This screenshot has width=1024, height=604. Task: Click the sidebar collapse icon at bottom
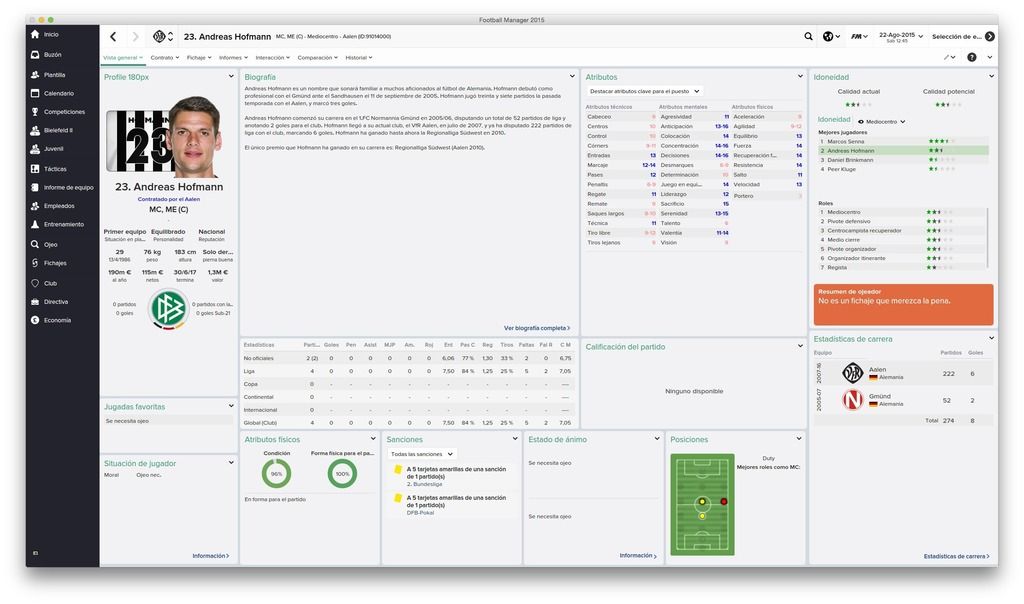coord(35,553)
